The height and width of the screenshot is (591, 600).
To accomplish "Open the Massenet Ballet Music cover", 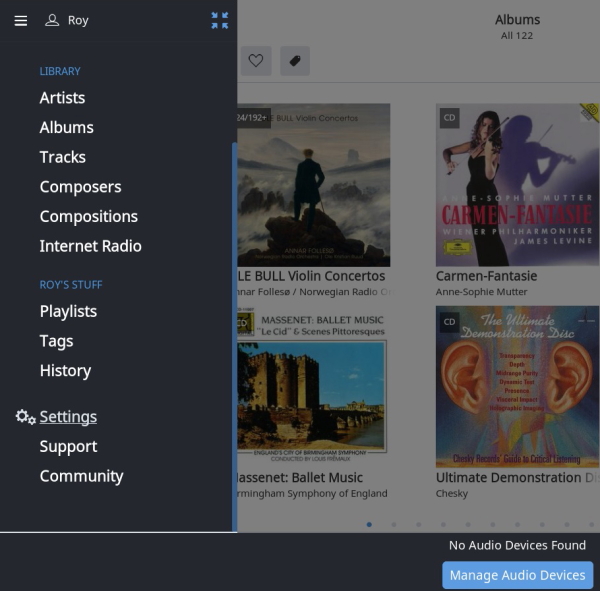I will (x=312, y=387).
